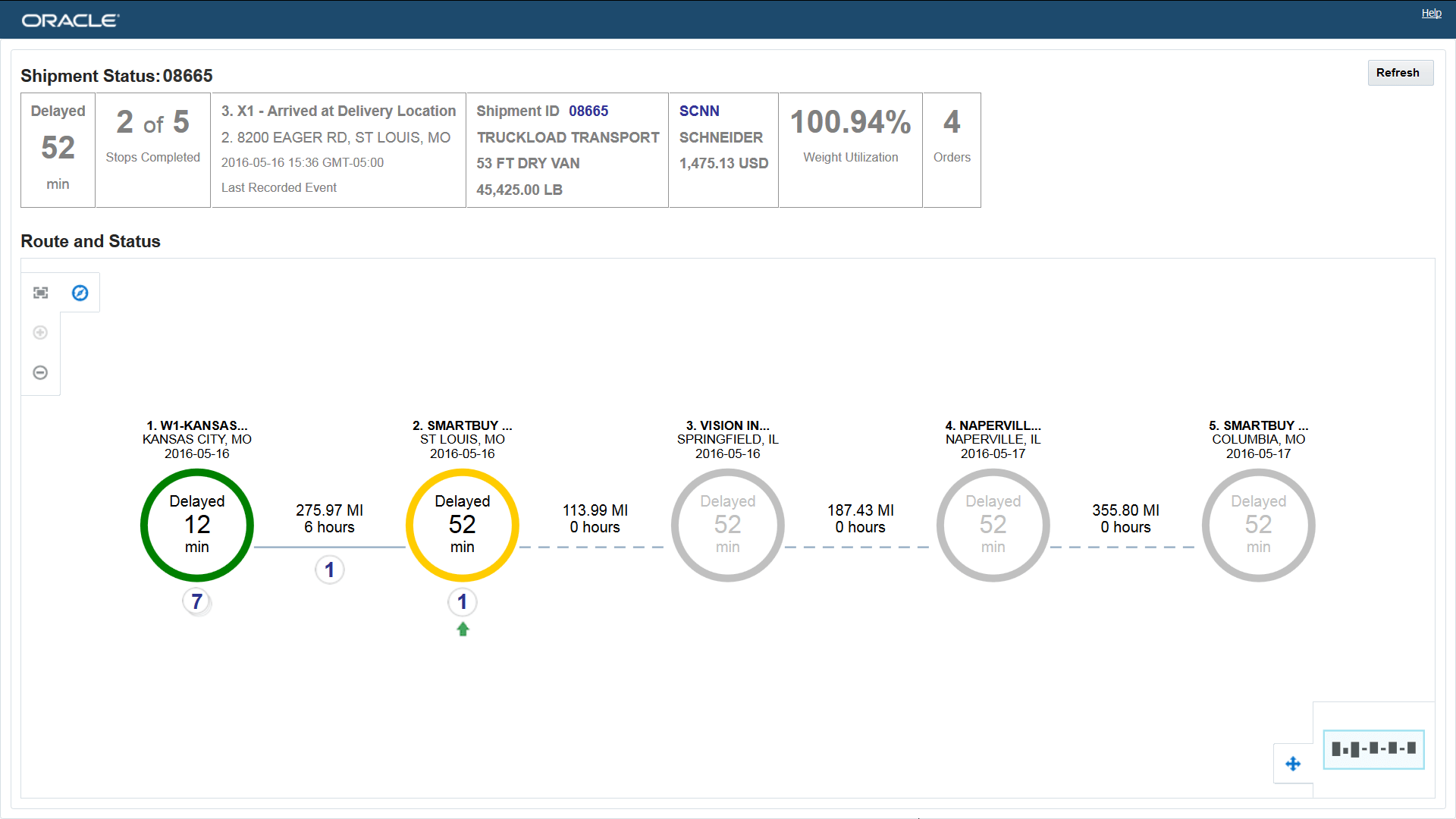
Task: Open the SCNN carrier link
Action: coord(698,111)
